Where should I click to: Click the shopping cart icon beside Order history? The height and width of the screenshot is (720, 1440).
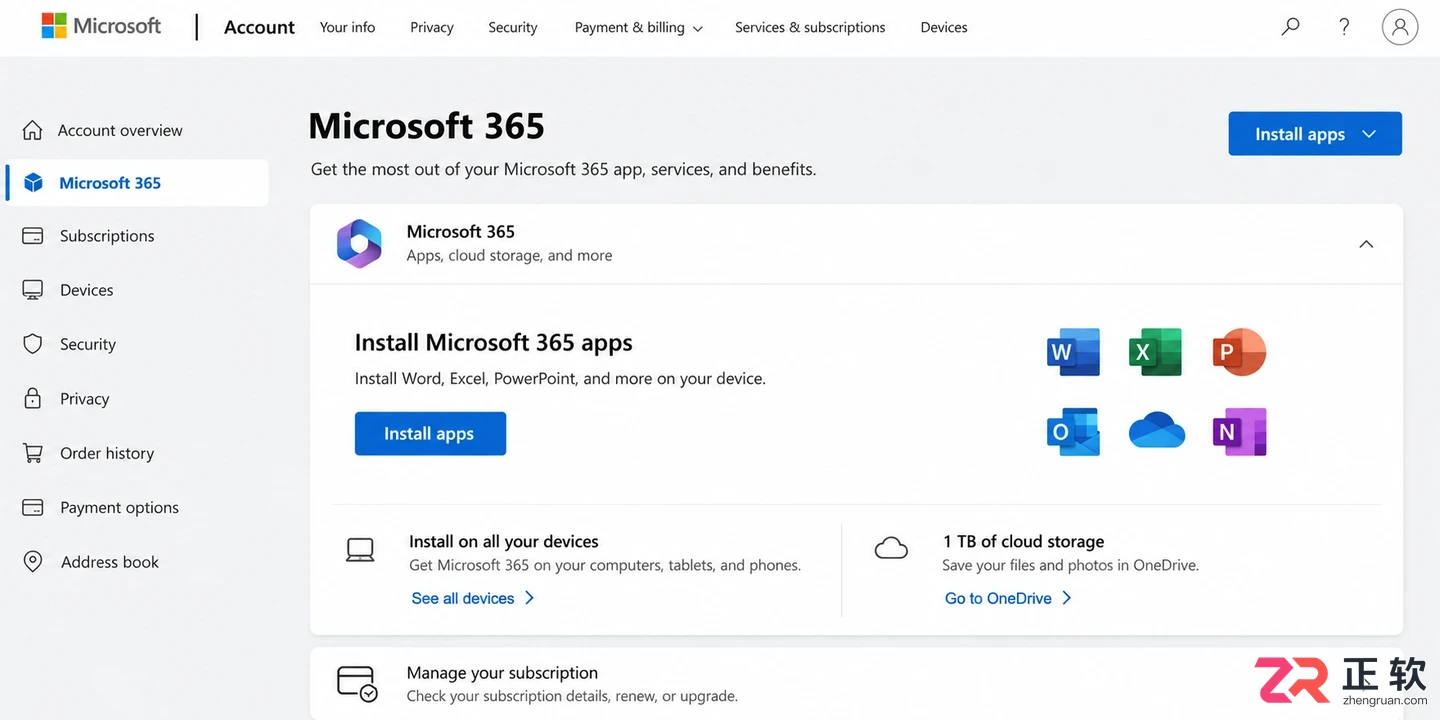pos(33,453)
